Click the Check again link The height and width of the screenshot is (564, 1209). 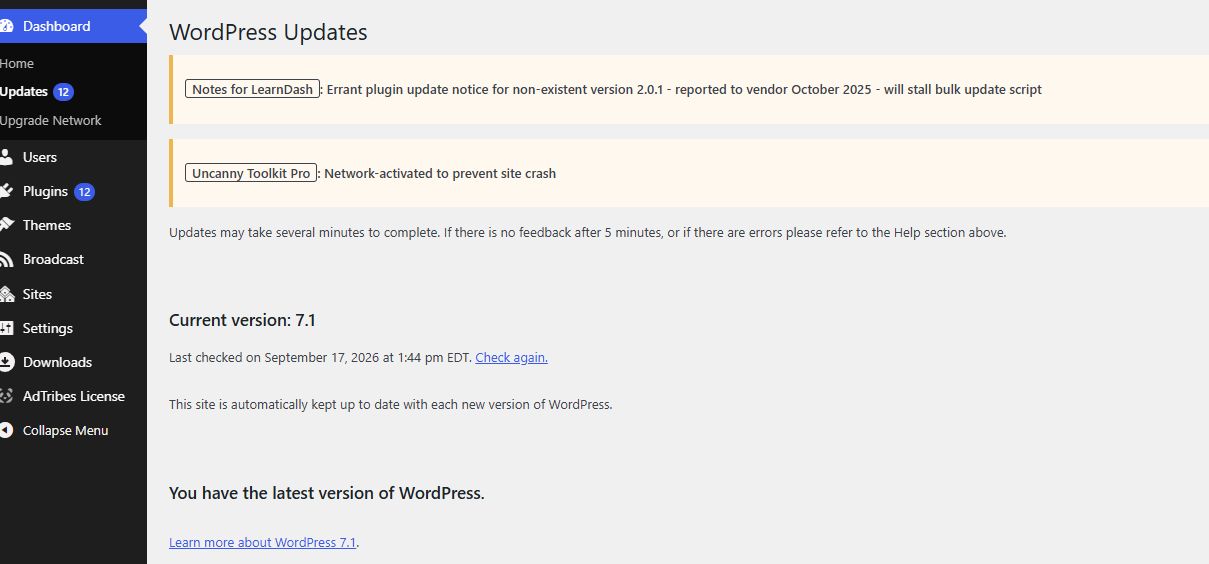511,357
